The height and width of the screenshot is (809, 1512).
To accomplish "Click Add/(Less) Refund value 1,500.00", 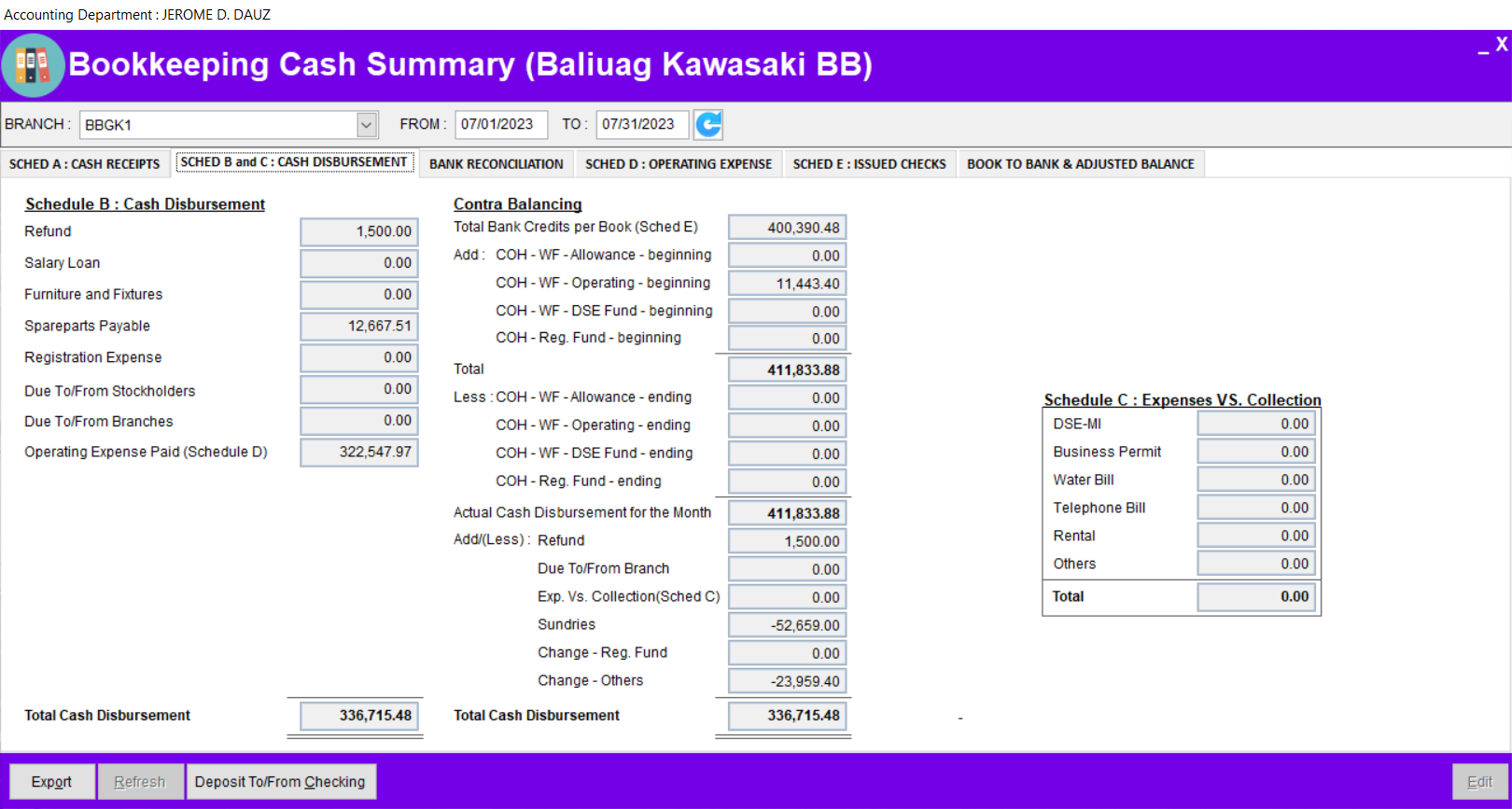I will [x=788, y=542].
